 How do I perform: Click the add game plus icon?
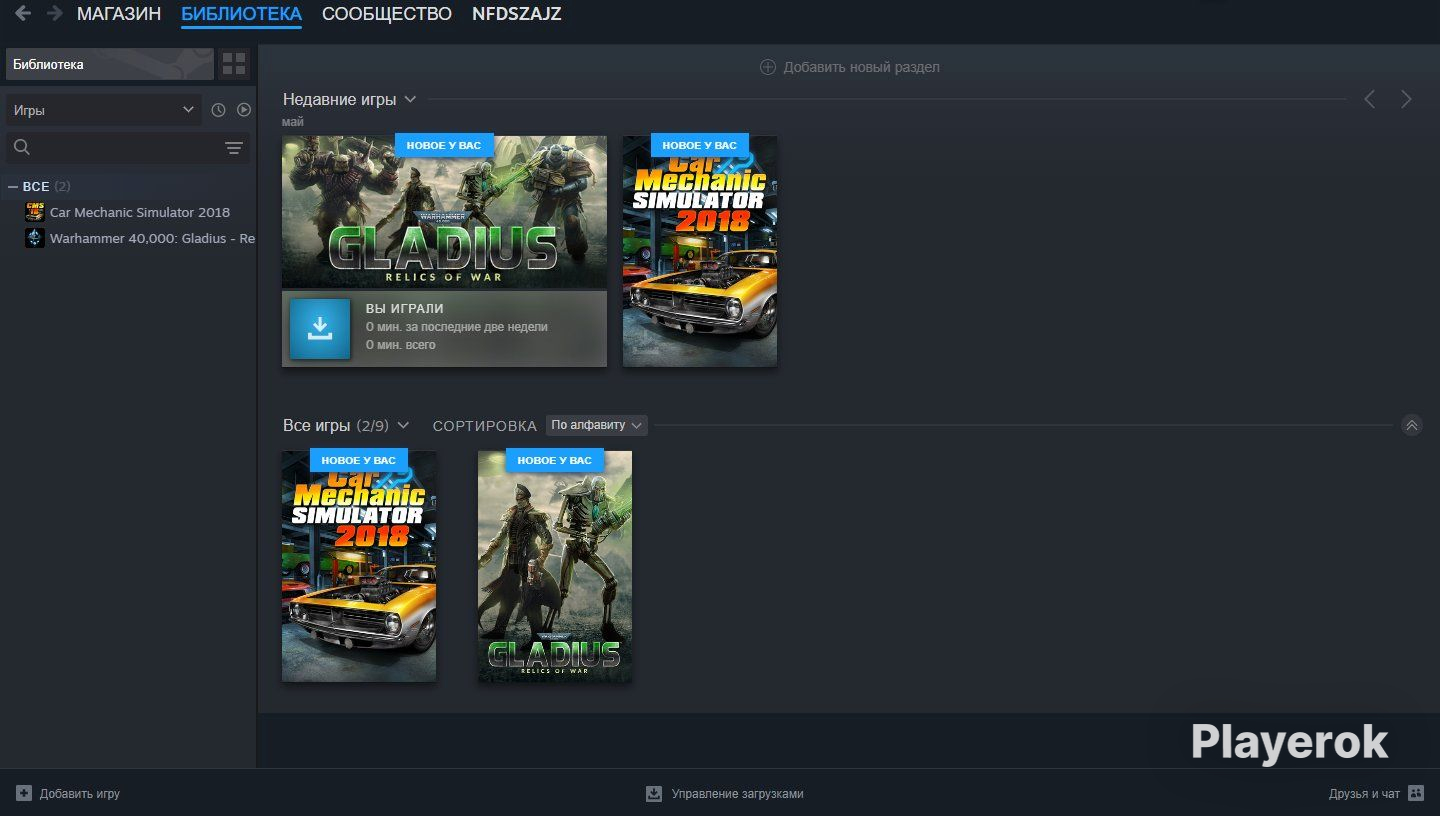tap(24, 793)
